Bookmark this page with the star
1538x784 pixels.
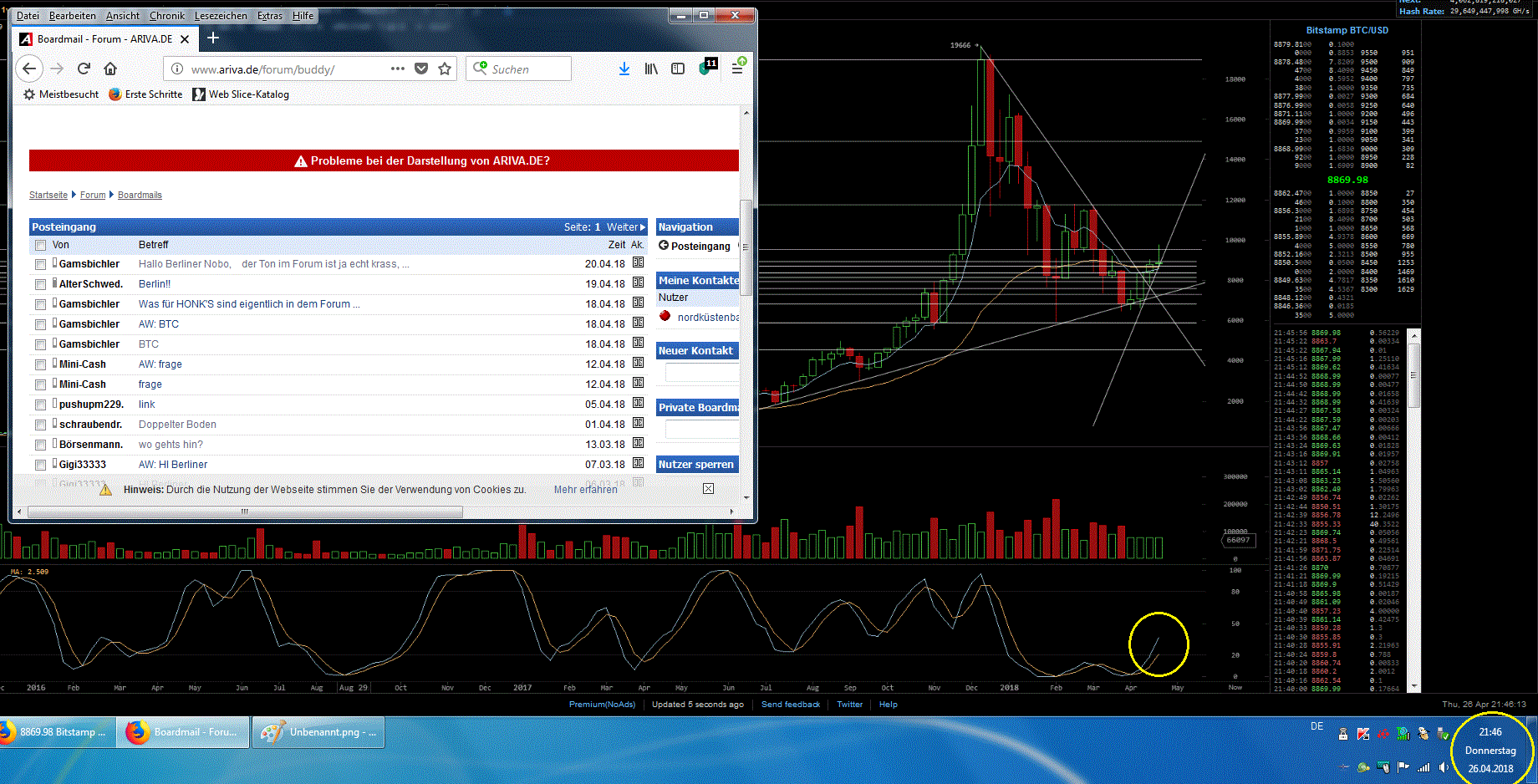point(445,69)
